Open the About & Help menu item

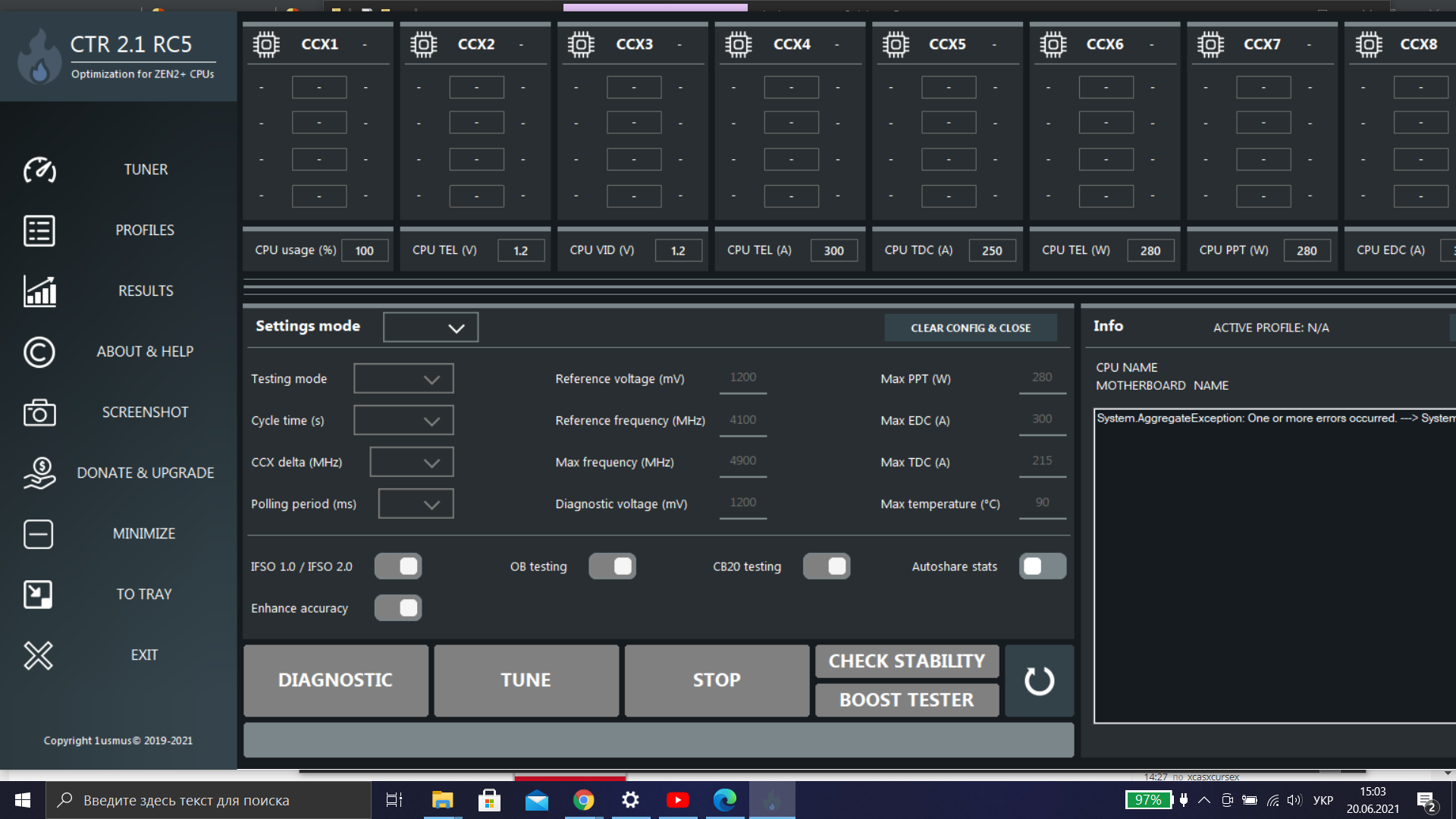coord(145,352)
